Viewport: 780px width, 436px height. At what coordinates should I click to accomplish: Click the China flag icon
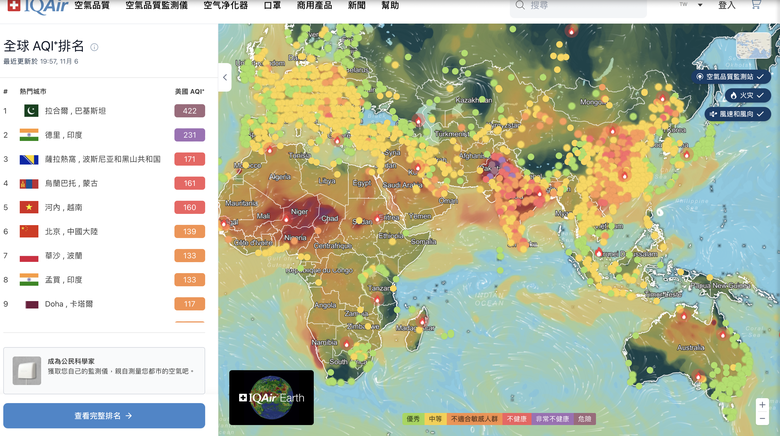coord(29,231)
